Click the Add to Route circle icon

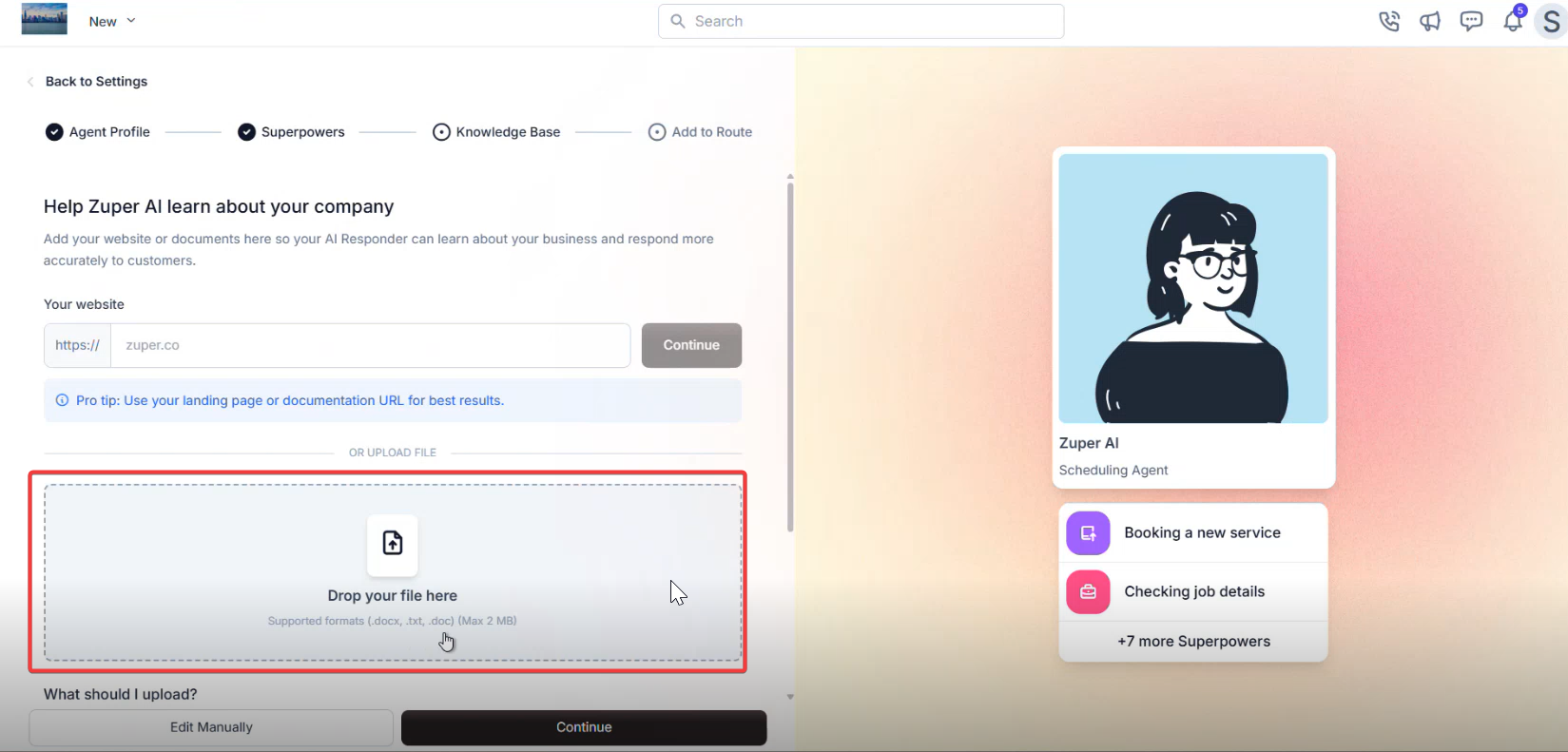coord(657,132)
